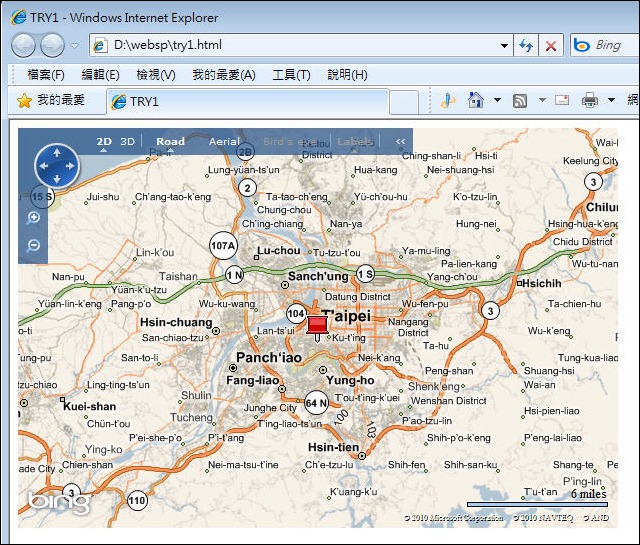This screenshot has width=640, height=545.
Task: Pan the map left with compass arrow
Action: click(44, 166)
